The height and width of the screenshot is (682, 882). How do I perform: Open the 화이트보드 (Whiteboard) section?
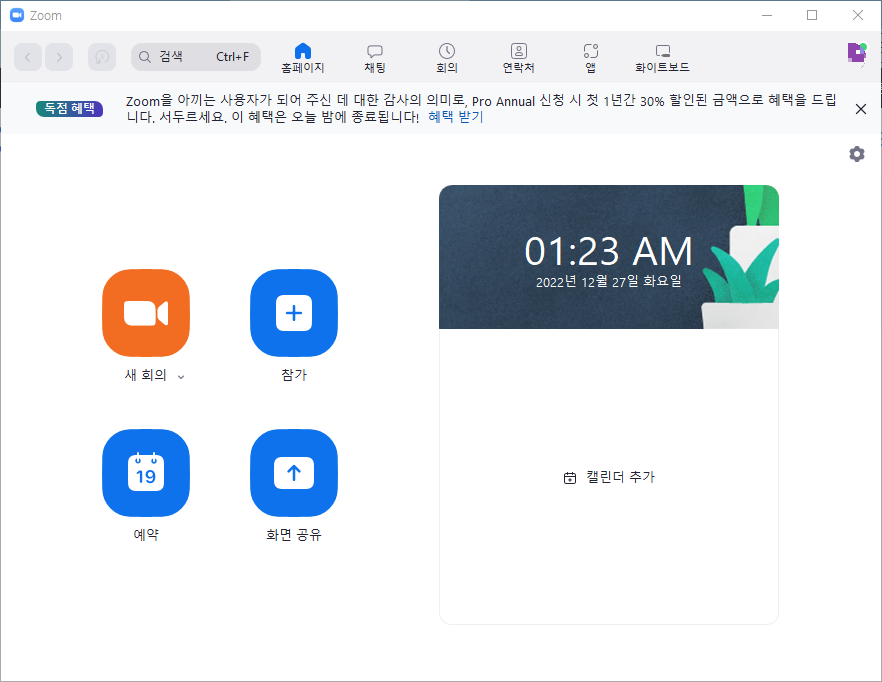coord(662,57)
